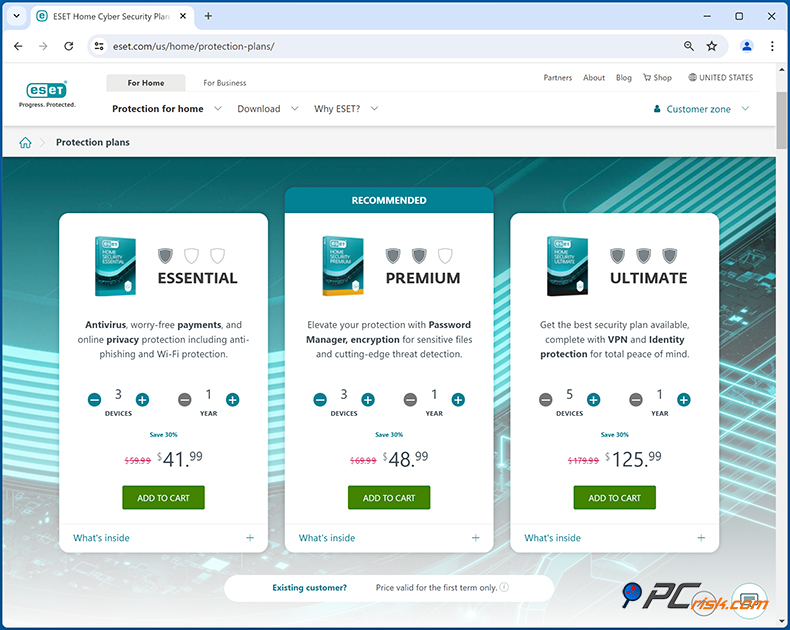Open Chrome three-dot menu
This screenshot has height=630, width=790.
pos(772,46)
